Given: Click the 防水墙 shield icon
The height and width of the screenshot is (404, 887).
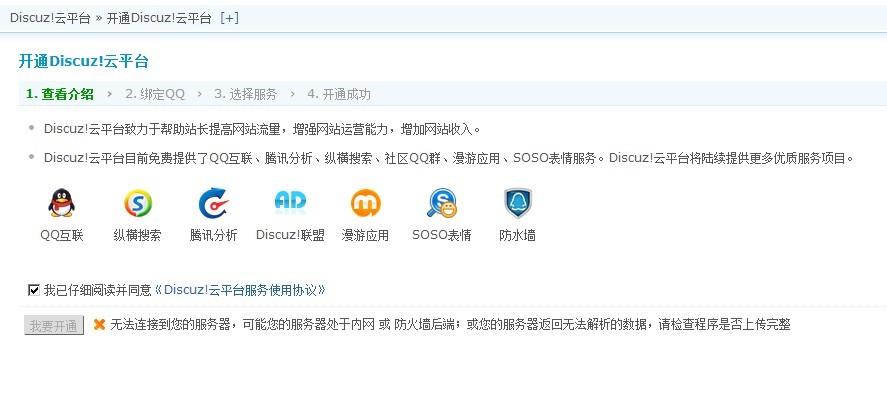Looking at the screenshot, I should click(518, 203).
